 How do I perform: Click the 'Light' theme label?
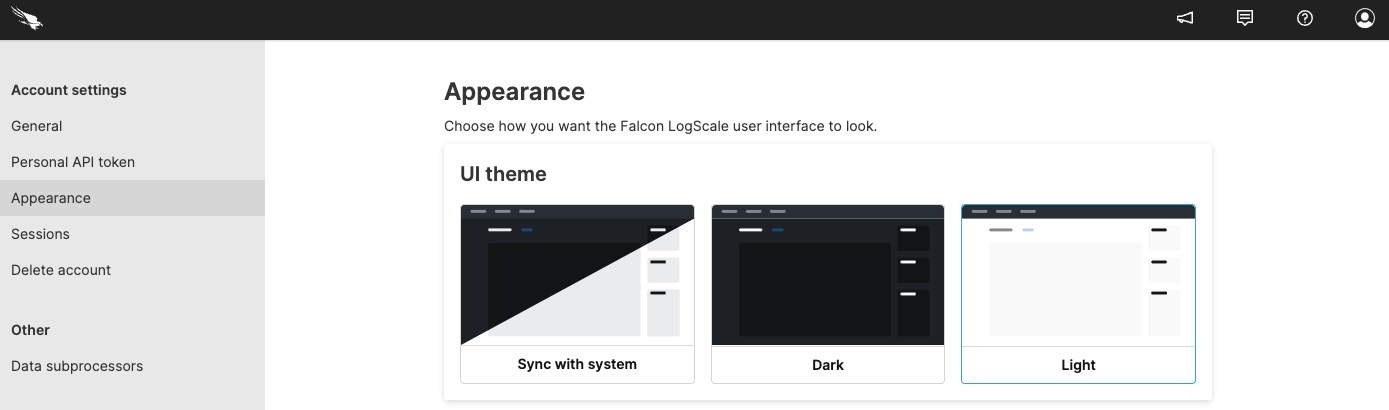tap(1078, 365)
